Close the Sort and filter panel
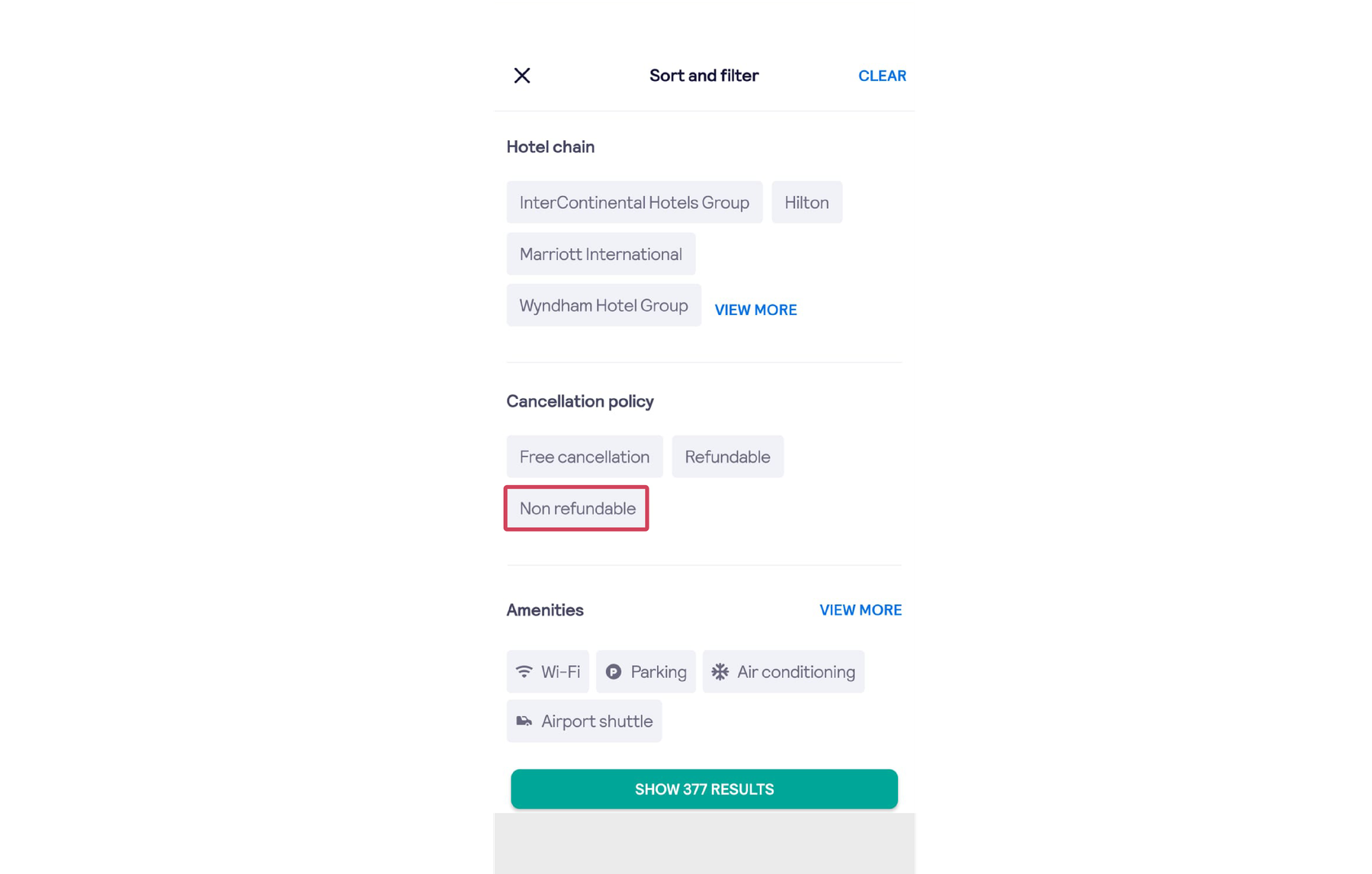Viewport: 1372px width, 874px height. [521, 76]
